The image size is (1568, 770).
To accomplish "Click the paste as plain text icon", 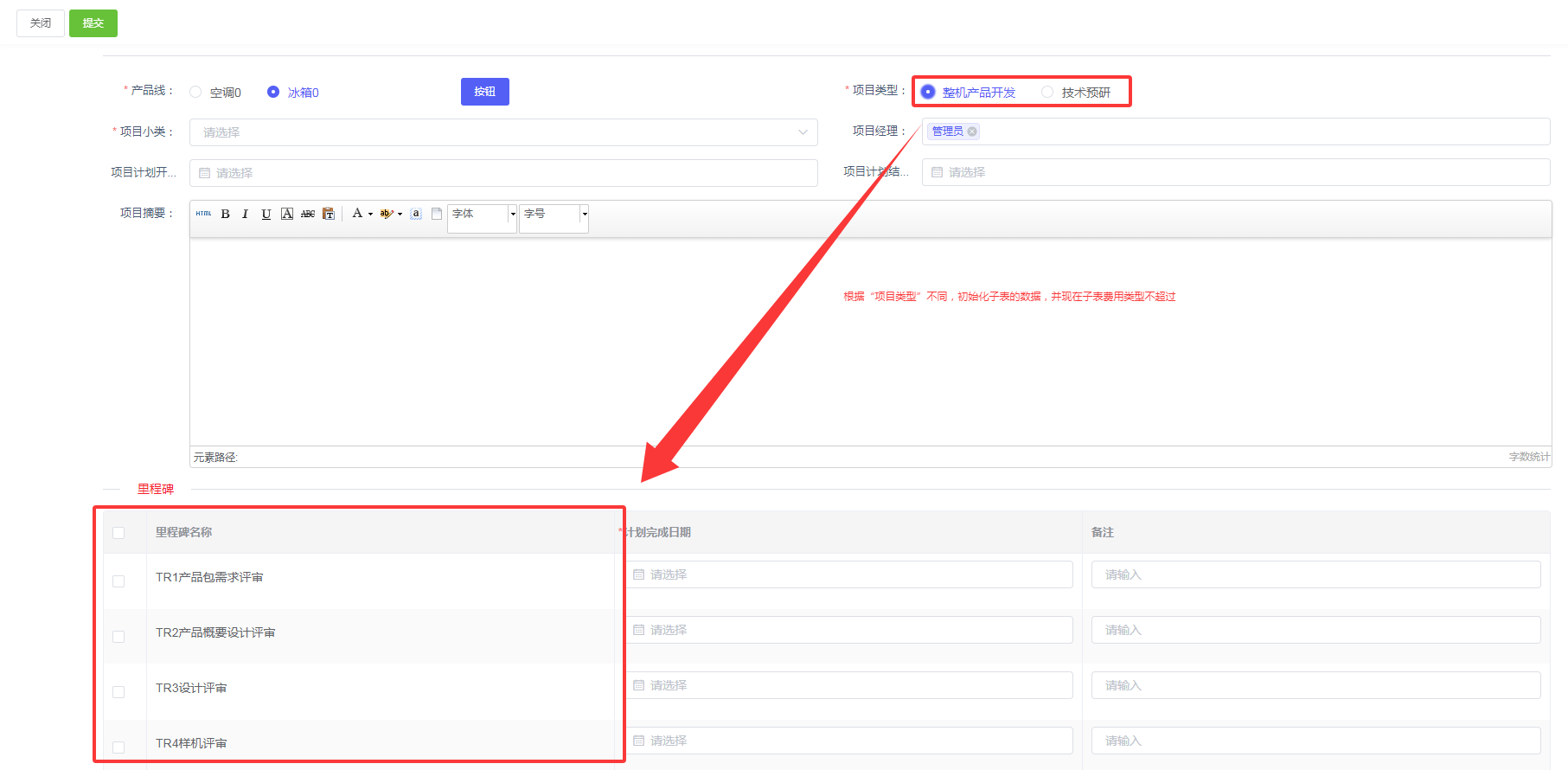I will pyautogui.click(x=329, y=214).
